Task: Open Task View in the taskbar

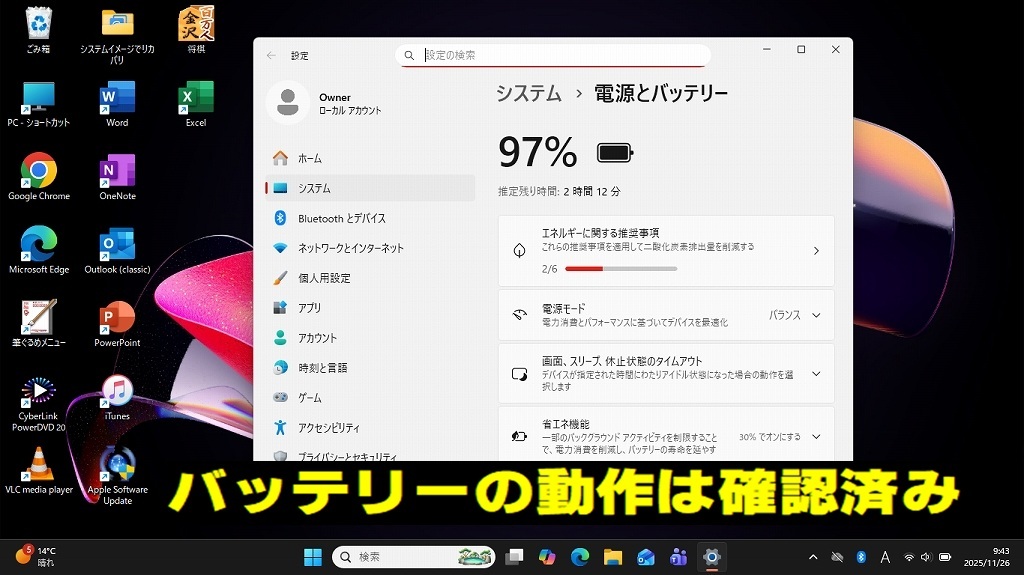Action: pos(515,557)
